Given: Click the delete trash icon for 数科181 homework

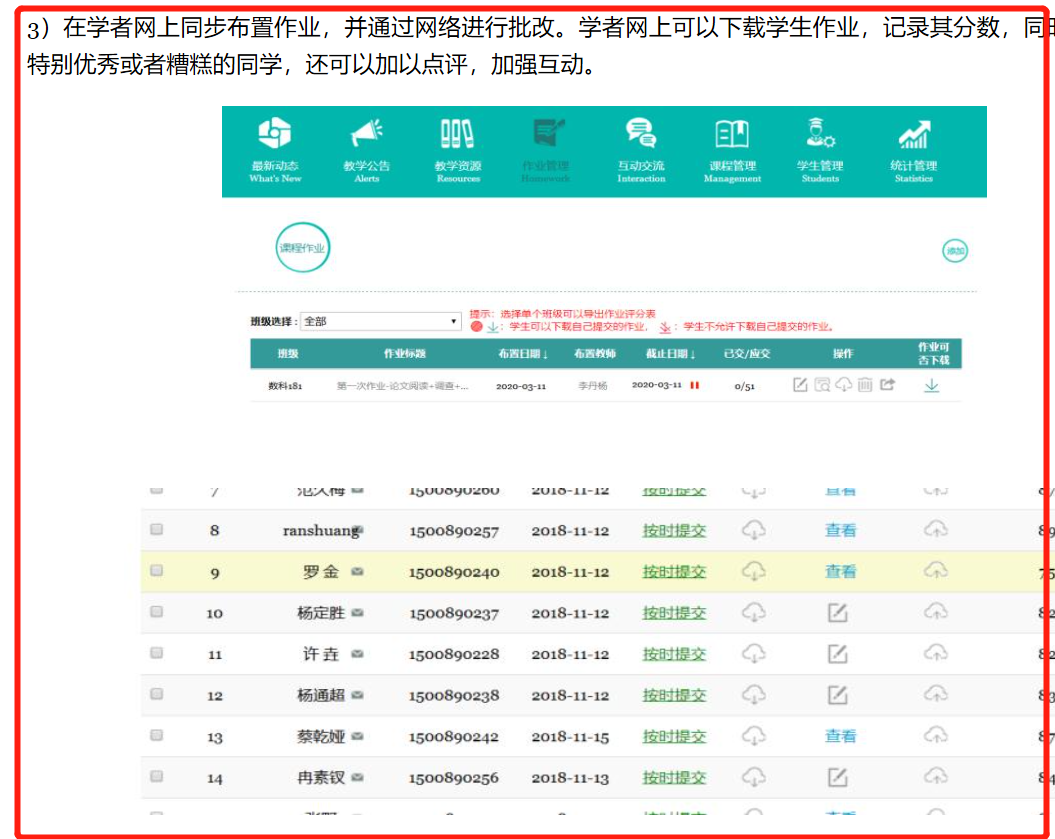Looking at the screenshot, I should click(x=865, y=385).
